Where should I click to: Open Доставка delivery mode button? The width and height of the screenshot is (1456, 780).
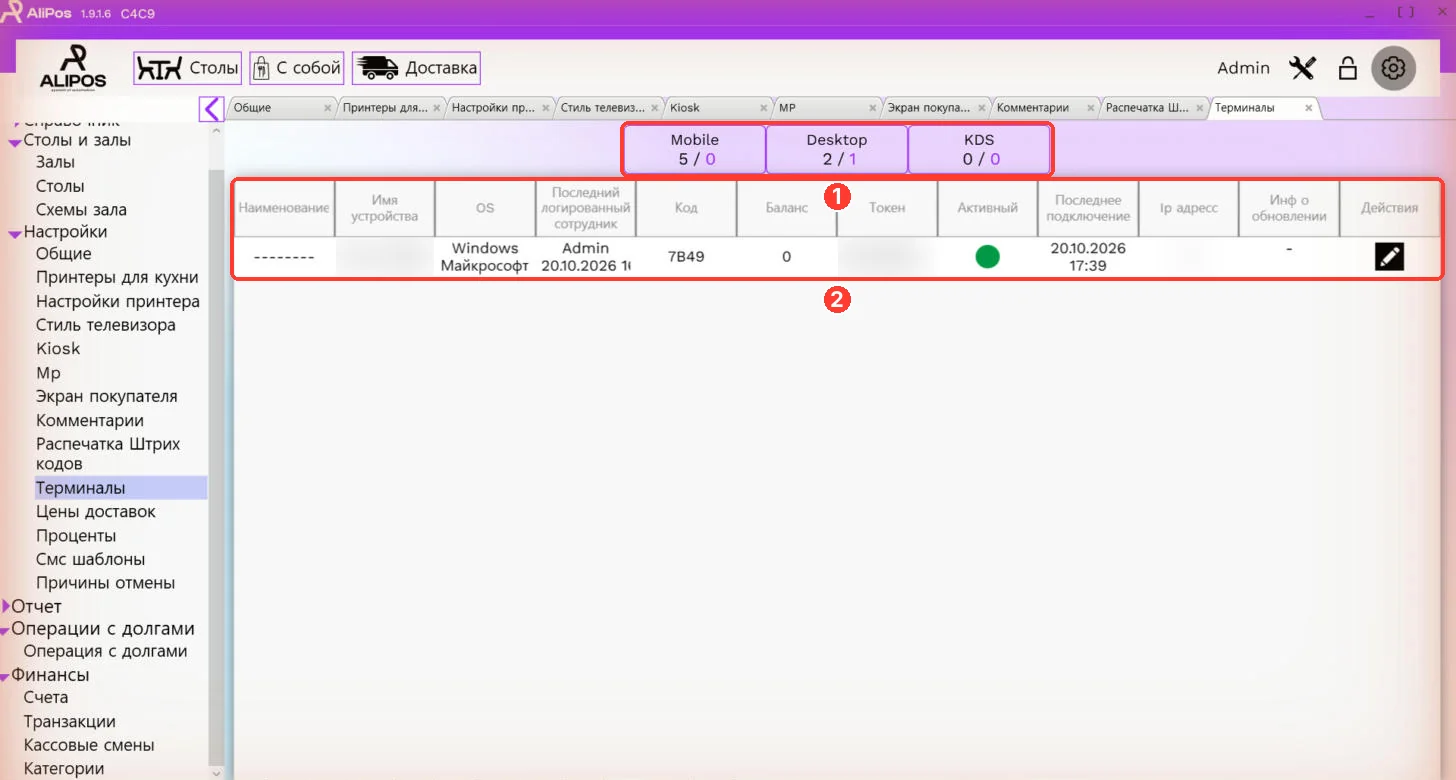click(x=416, y=68)
